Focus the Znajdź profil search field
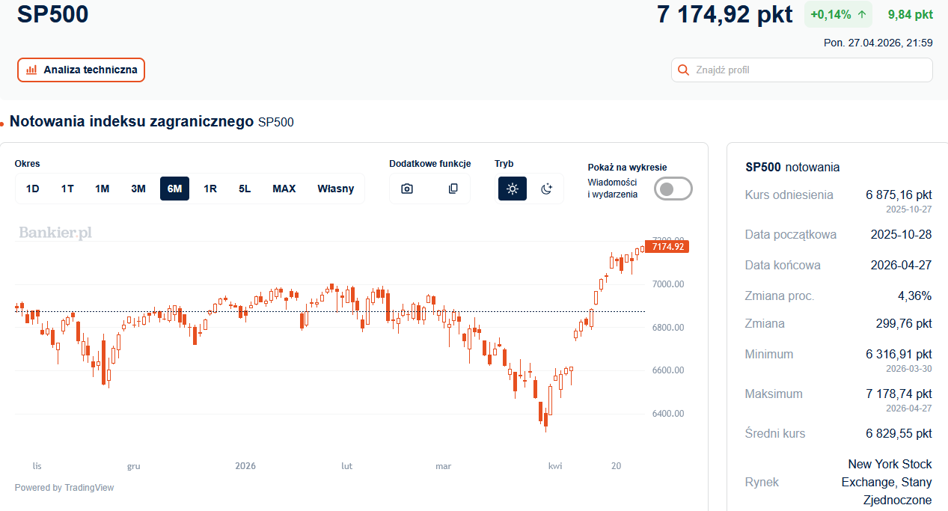 tap(802, 70)
